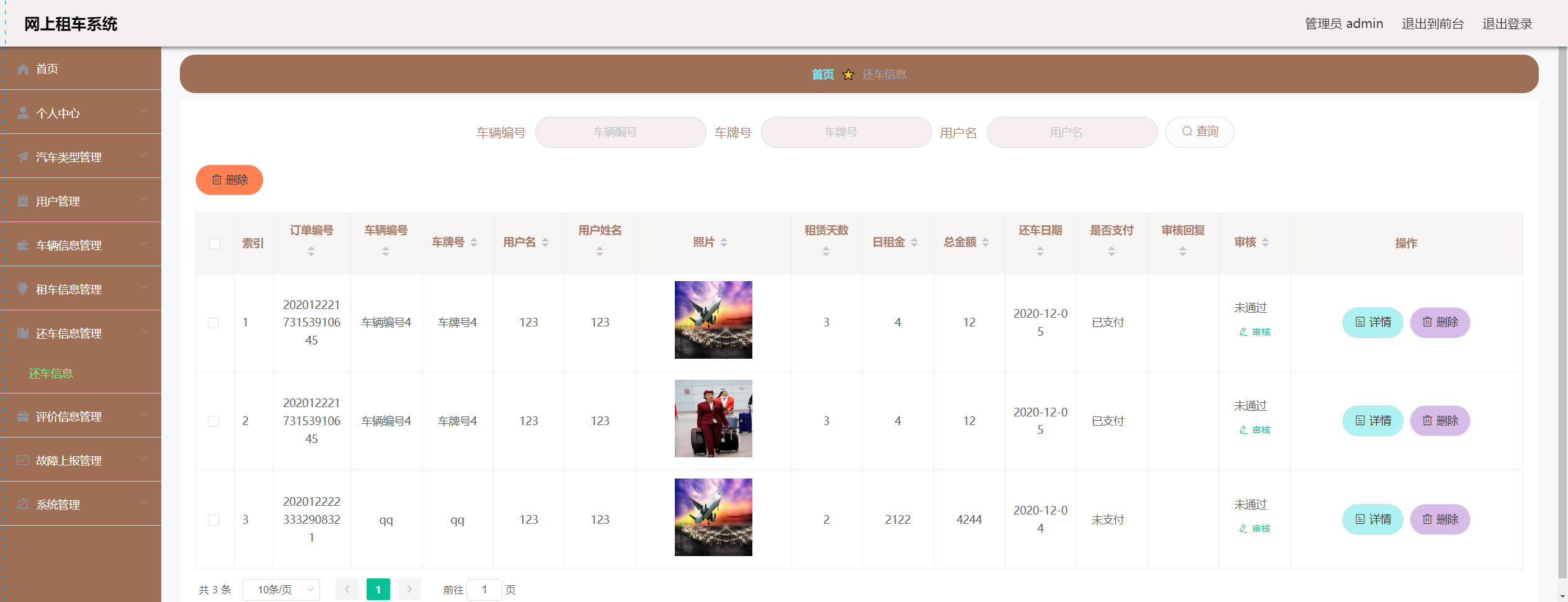Expand the 评价信息管理 menu chevron
Screen dimensions: 1568x602
pyautogui.click(x=143, y=415)
